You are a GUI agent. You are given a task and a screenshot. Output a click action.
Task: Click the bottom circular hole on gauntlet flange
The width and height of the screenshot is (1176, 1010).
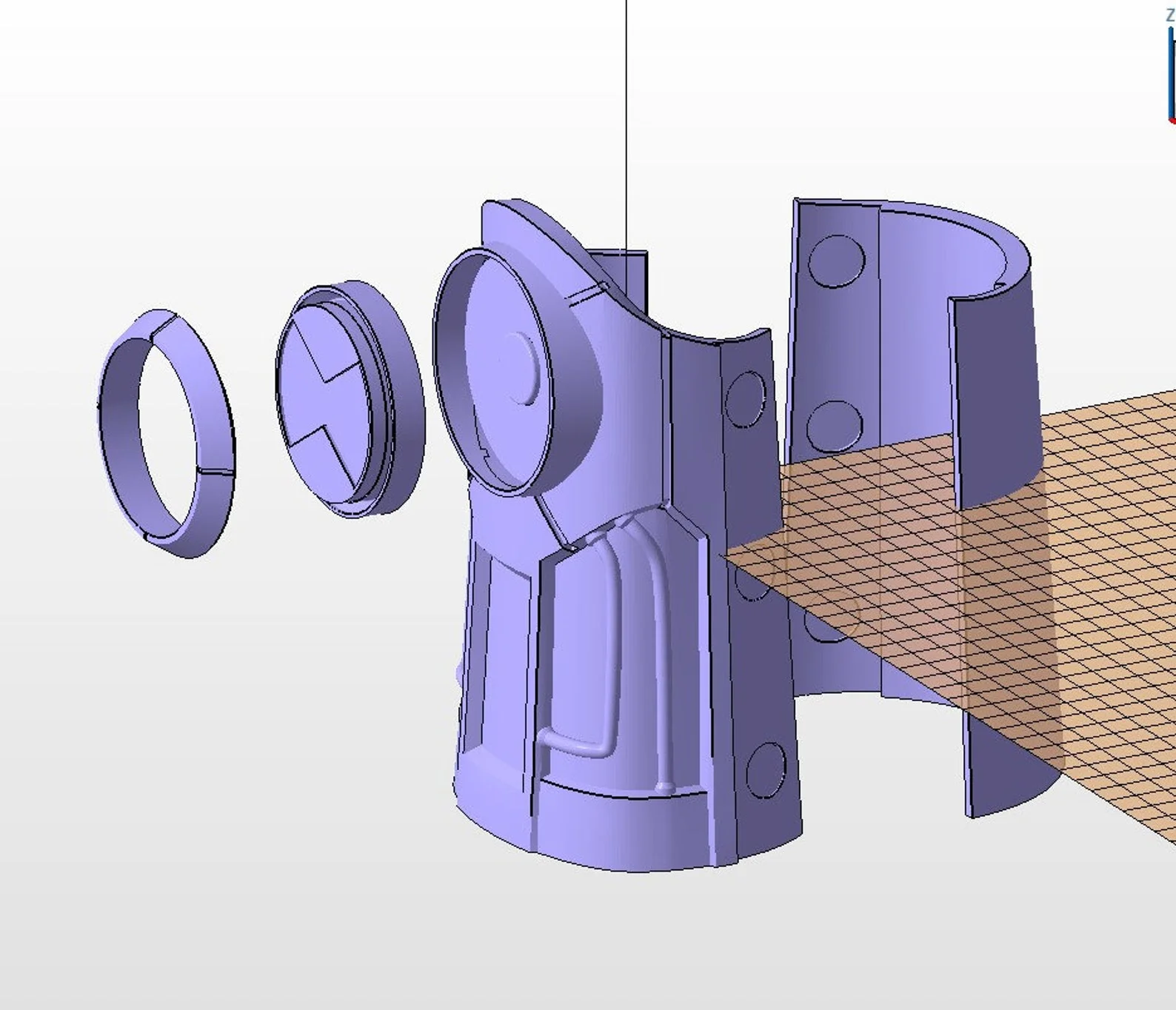click(x=765, y=769)
